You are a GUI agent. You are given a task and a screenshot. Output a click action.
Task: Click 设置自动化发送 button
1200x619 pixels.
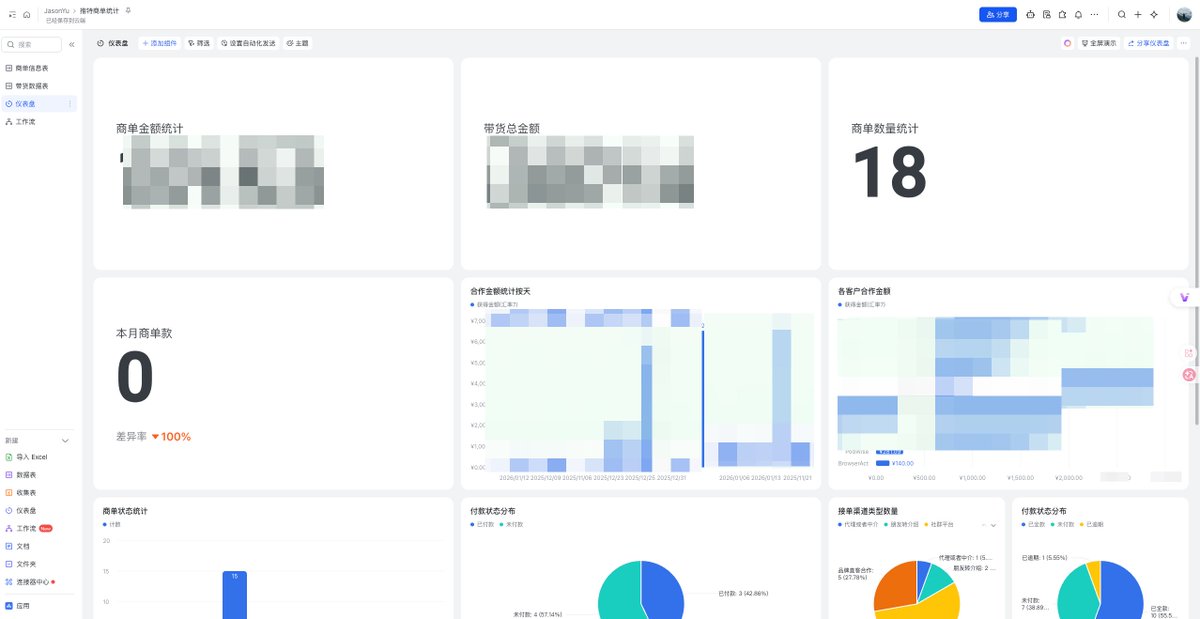[x=248, y=43]
